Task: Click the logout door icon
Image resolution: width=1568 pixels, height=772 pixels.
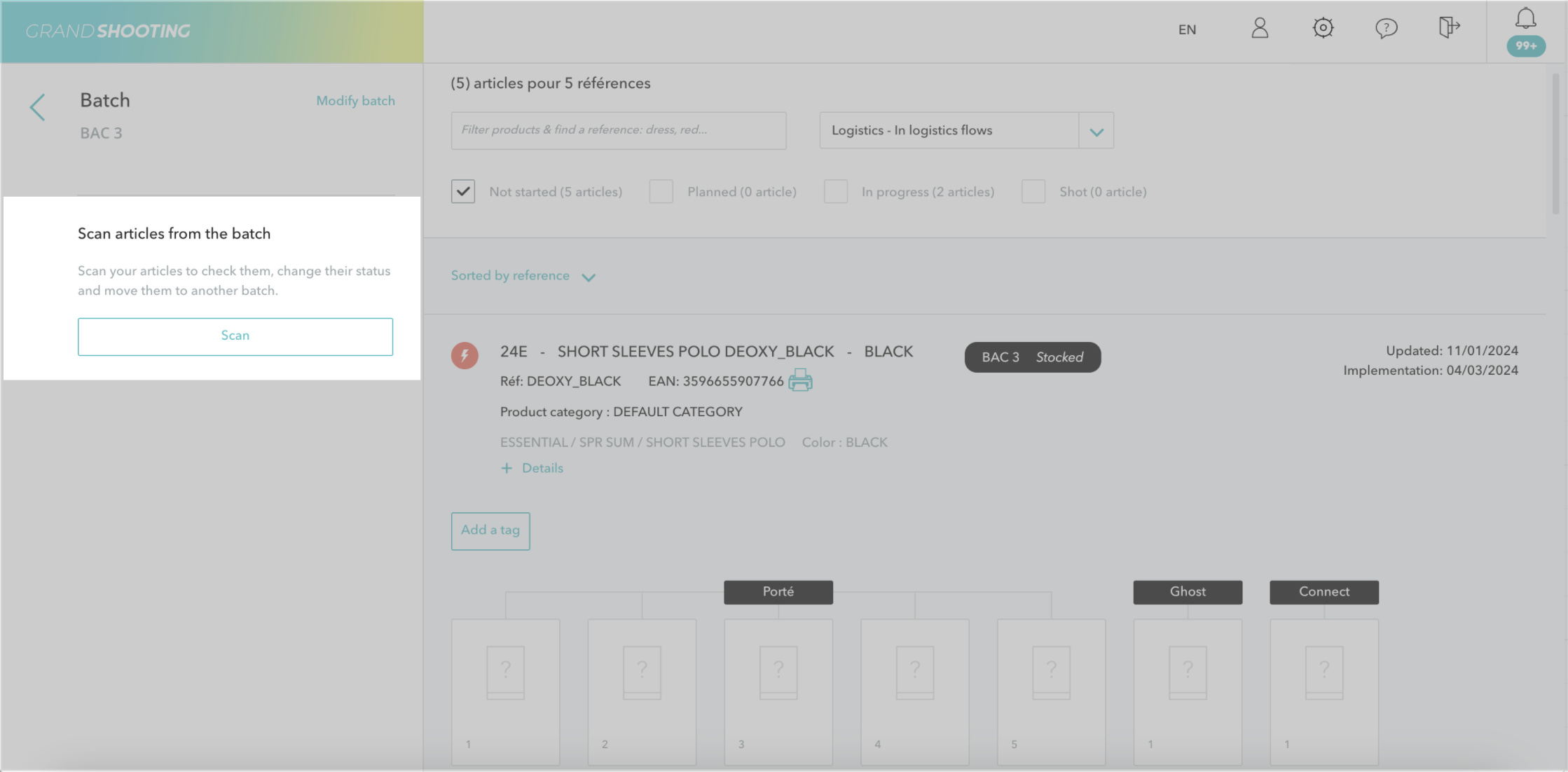Action: [1449, 29]
